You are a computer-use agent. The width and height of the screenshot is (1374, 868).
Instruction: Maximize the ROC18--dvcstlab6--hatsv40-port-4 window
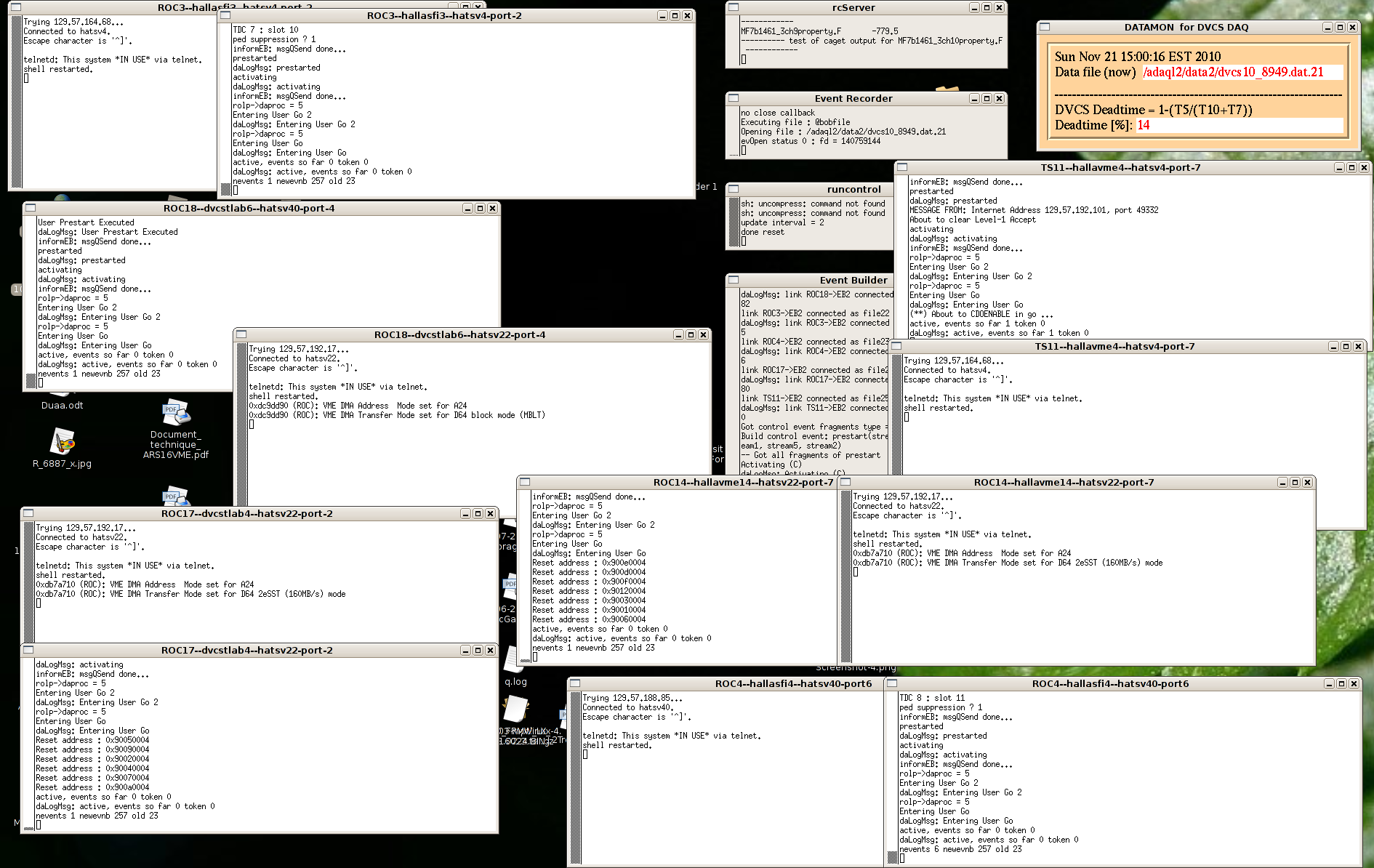click(x=480, y=208)
